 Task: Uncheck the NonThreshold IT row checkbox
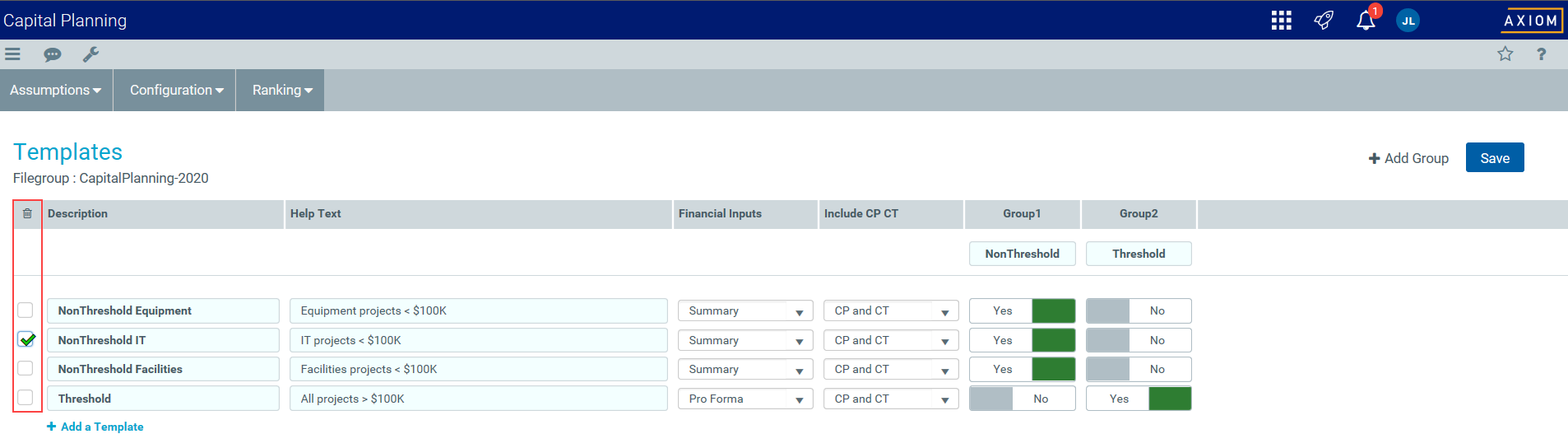click(x=26, y=339)
